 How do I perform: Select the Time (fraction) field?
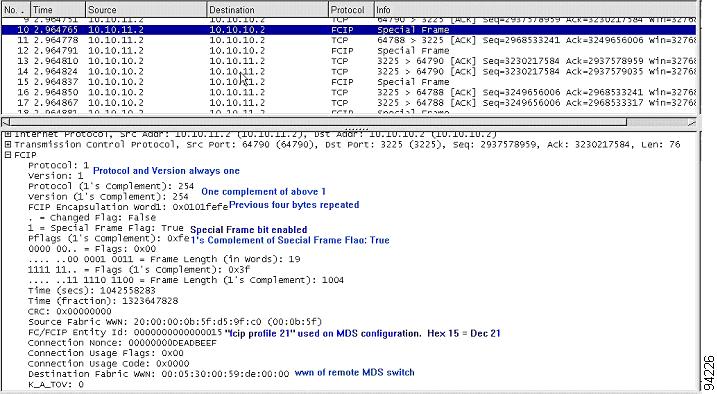coord(102,301)
